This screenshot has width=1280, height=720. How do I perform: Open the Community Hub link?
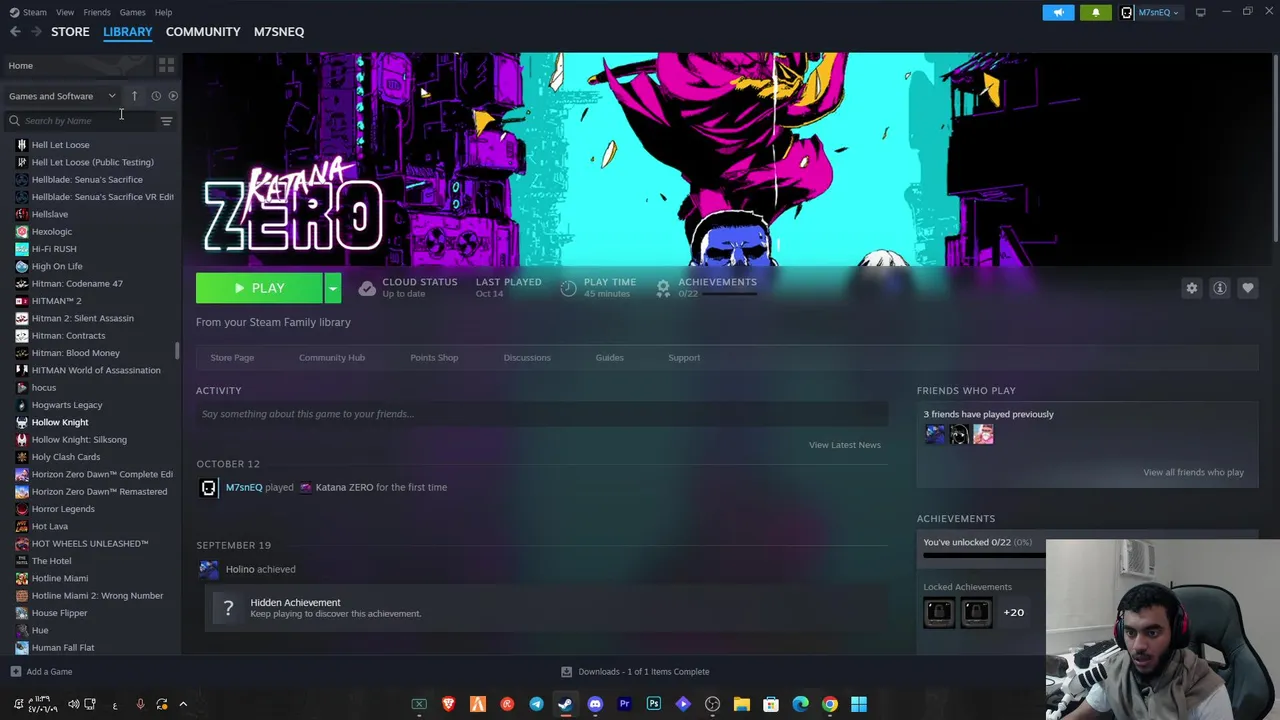pyautogui.click(x=332, y=358)
